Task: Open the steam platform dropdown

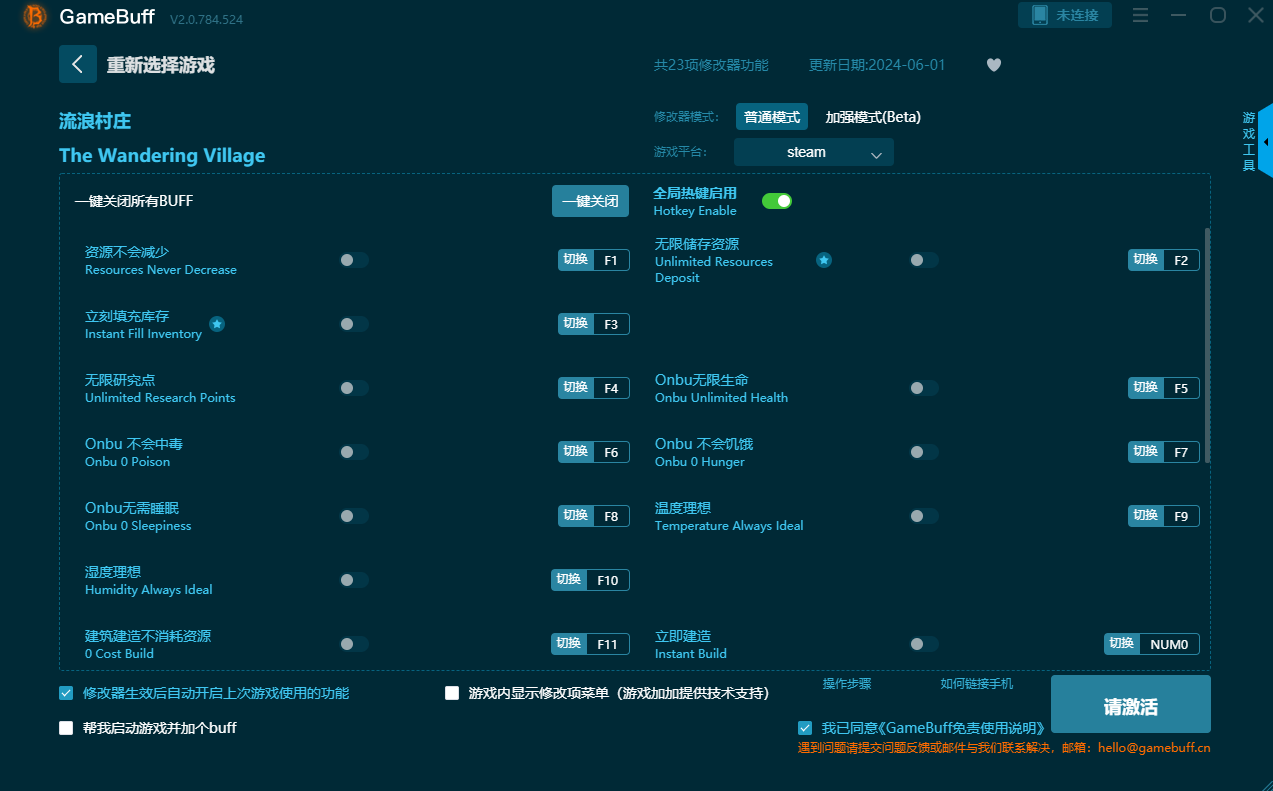Action: point(814,152)
